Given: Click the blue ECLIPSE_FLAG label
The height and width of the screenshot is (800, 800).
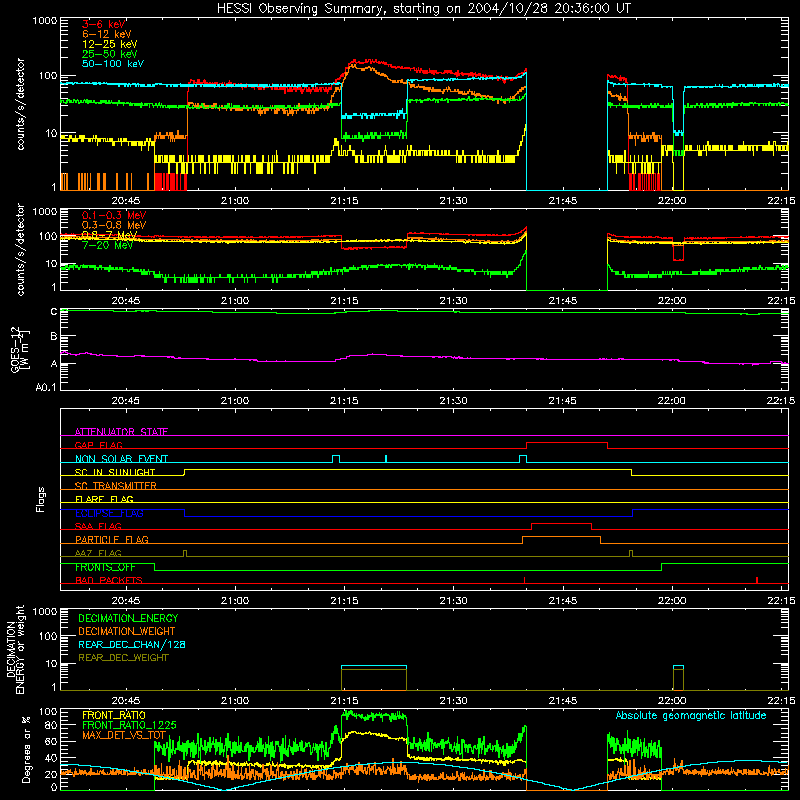Looking at the screenshot, I should [x=109, y=513].
